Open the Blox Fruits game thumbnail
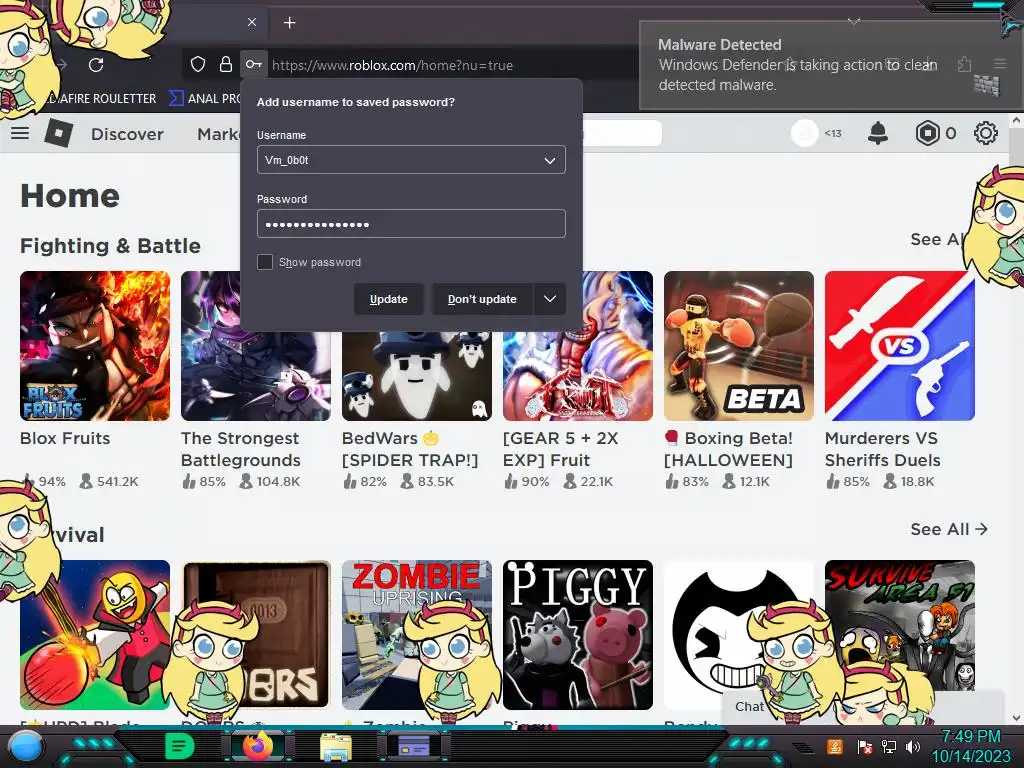 point(95,346)
